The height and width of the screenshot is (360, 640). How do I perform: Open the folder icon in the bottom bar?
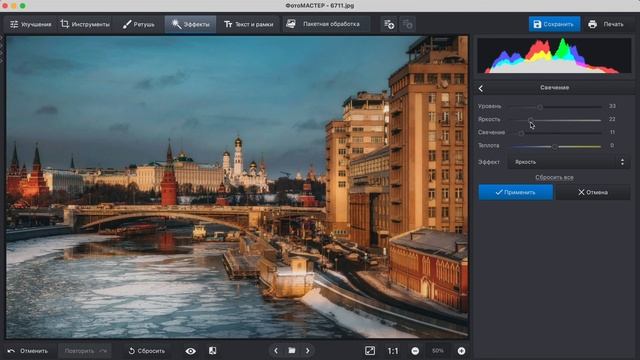pyautogui.click(x=292, y=351)
